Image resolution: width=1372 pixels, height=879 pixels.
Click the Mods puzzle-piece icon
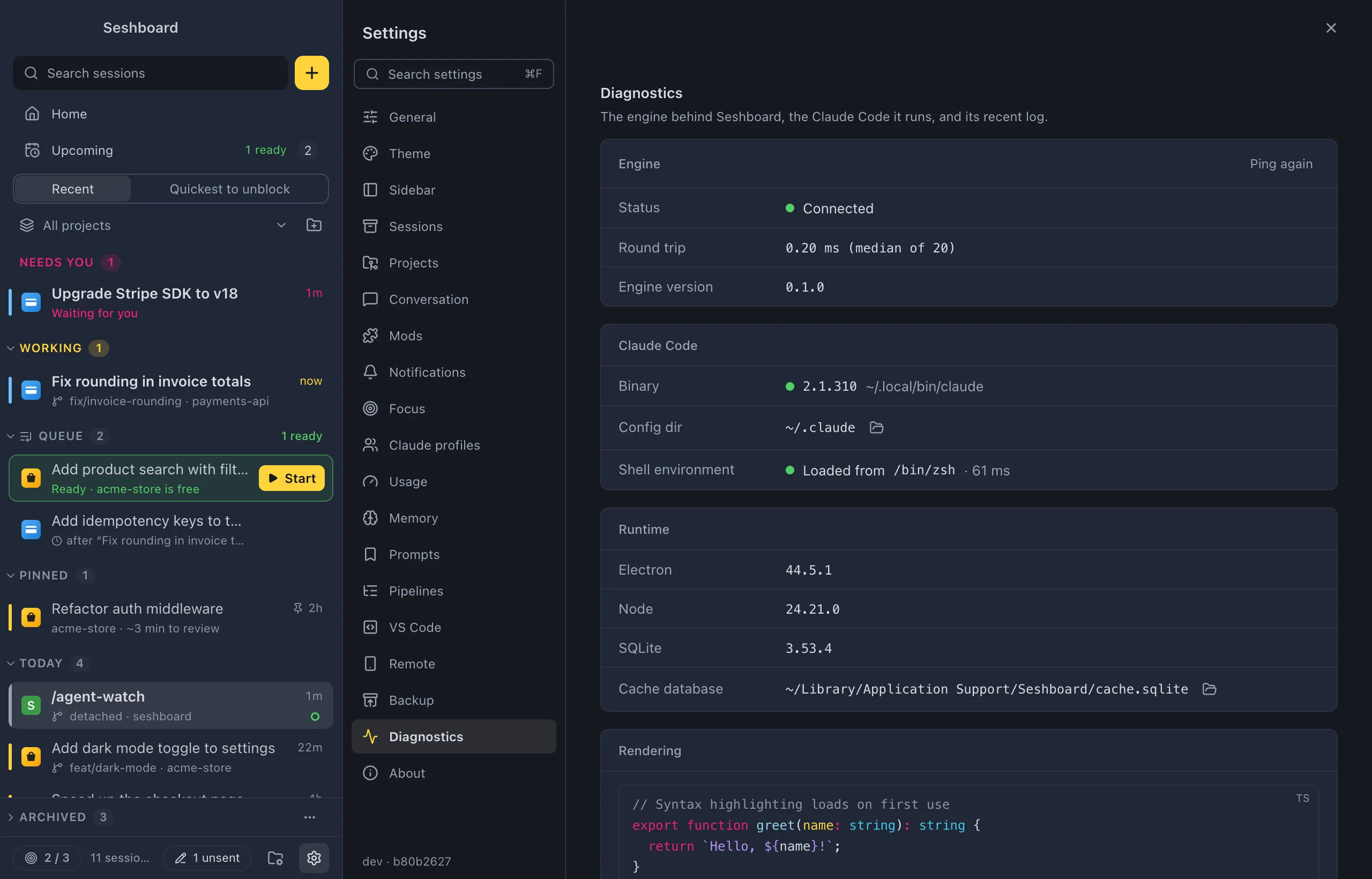tap(370, 336)
